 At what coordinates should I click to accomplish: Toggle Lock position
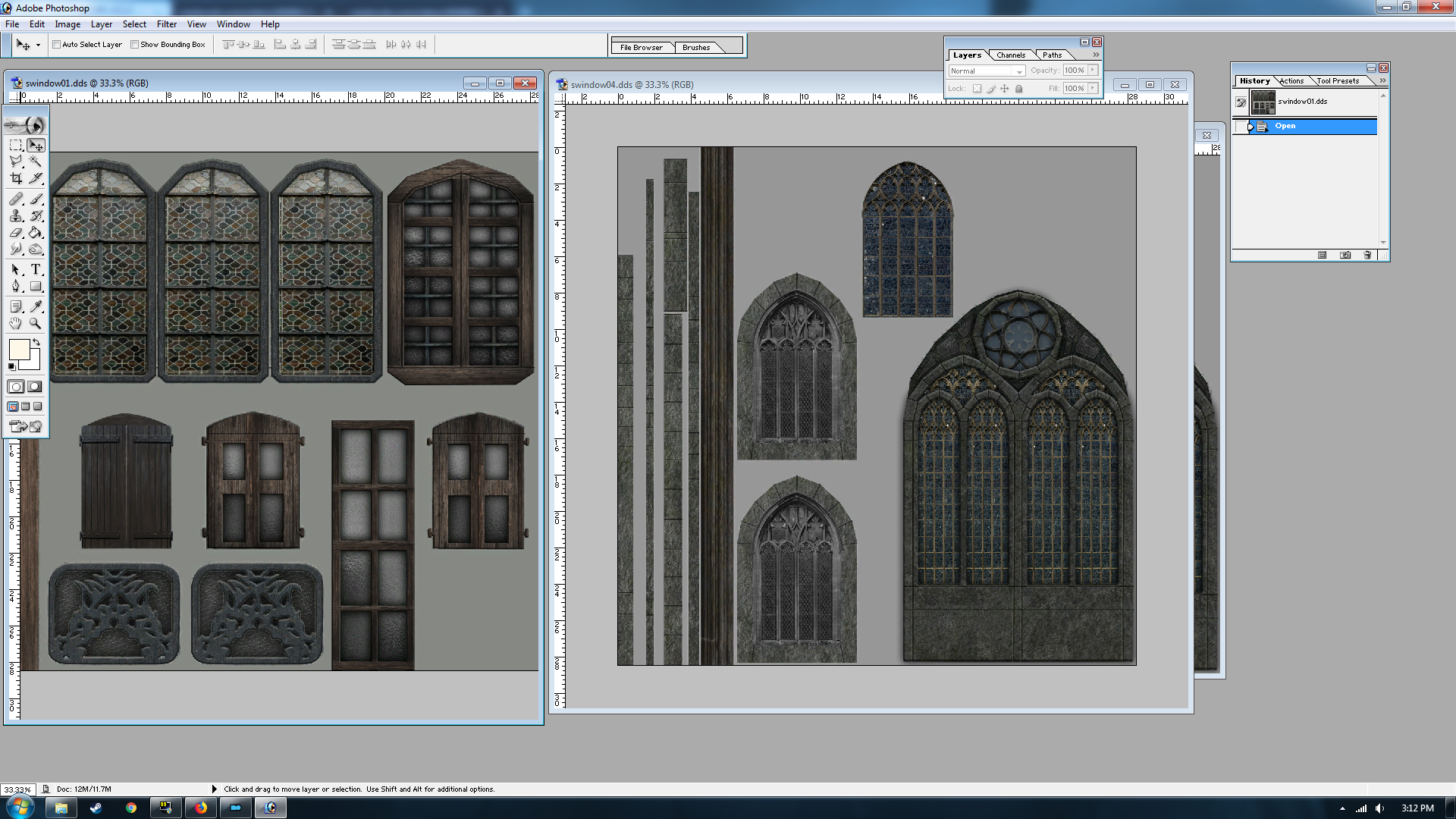click(x=1005, y=89)
